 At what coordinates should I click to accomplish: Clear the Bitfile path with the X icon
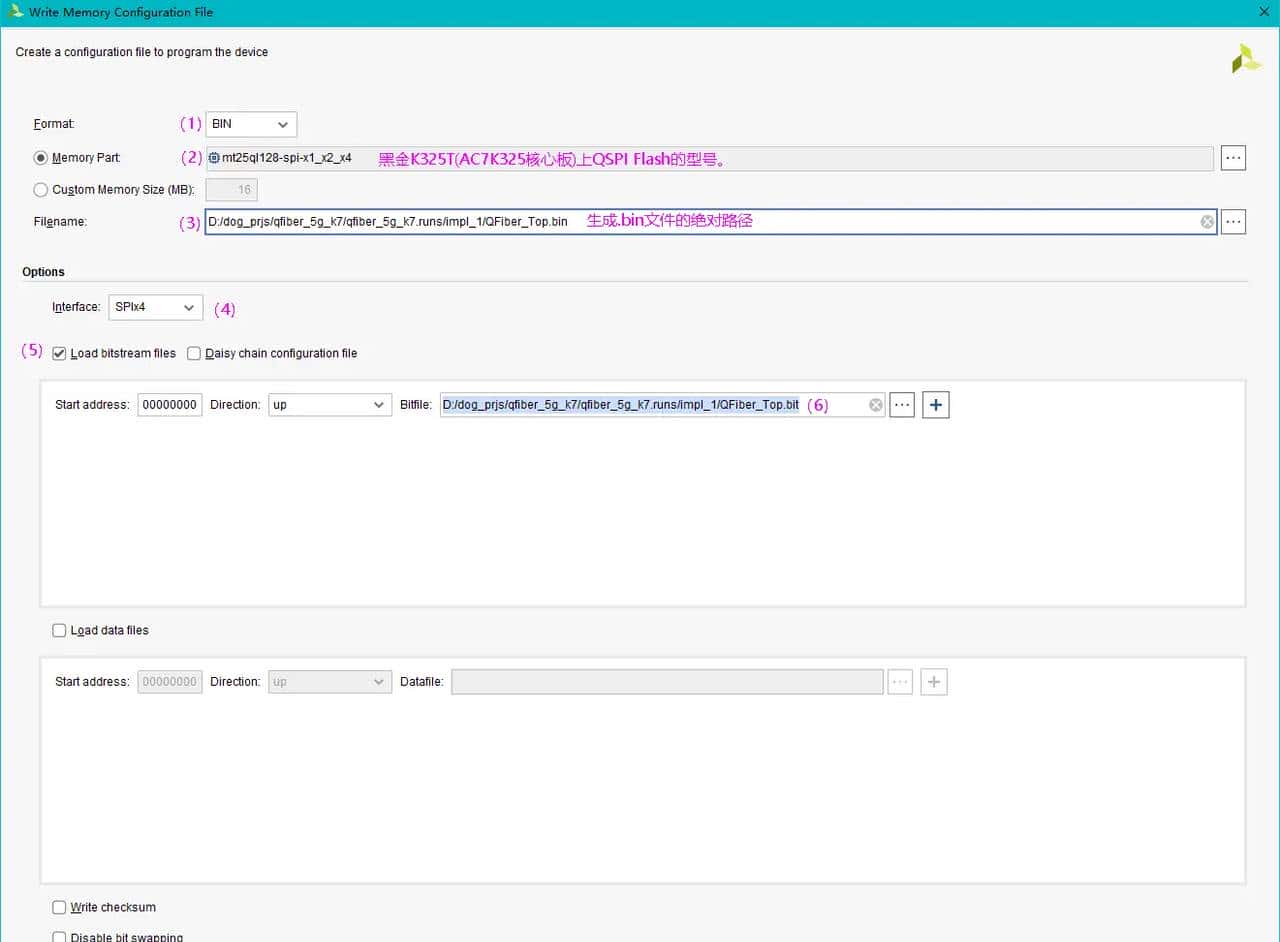(x=875, y=405)
